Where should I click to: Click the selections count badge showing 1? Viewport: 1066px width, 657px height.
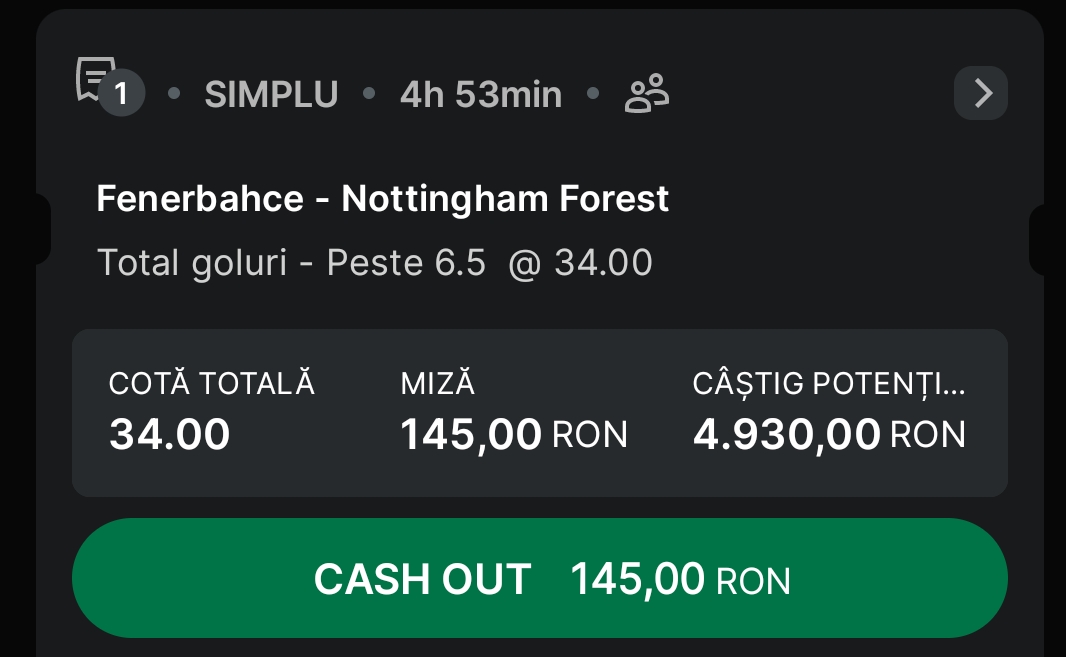(122, 95)
